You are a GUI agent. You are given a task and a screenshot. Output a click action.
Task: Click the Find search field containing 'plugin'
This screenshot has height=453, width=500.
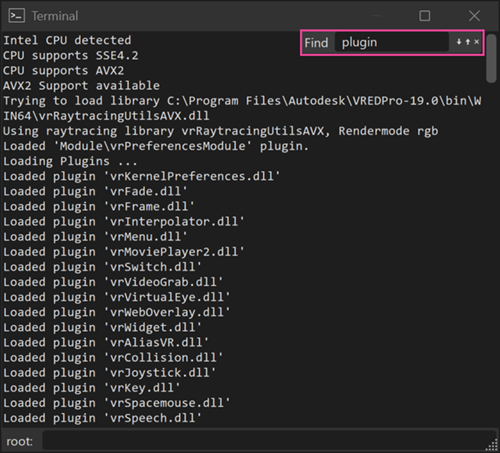[x=391, y=42]
